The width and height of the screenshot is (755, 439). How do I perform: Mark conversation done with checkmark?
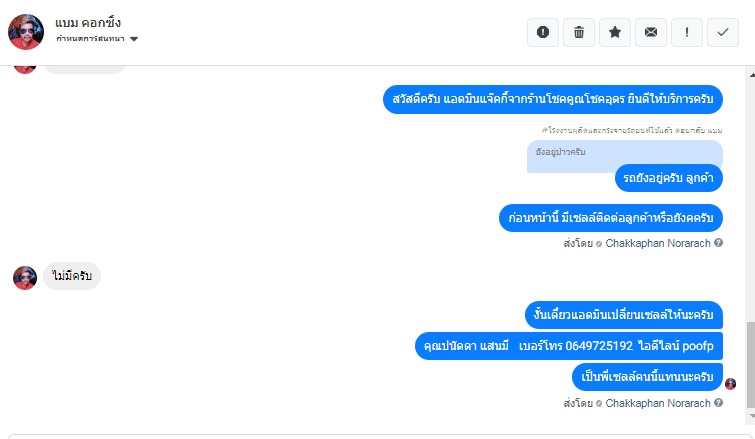coord(722,32)
